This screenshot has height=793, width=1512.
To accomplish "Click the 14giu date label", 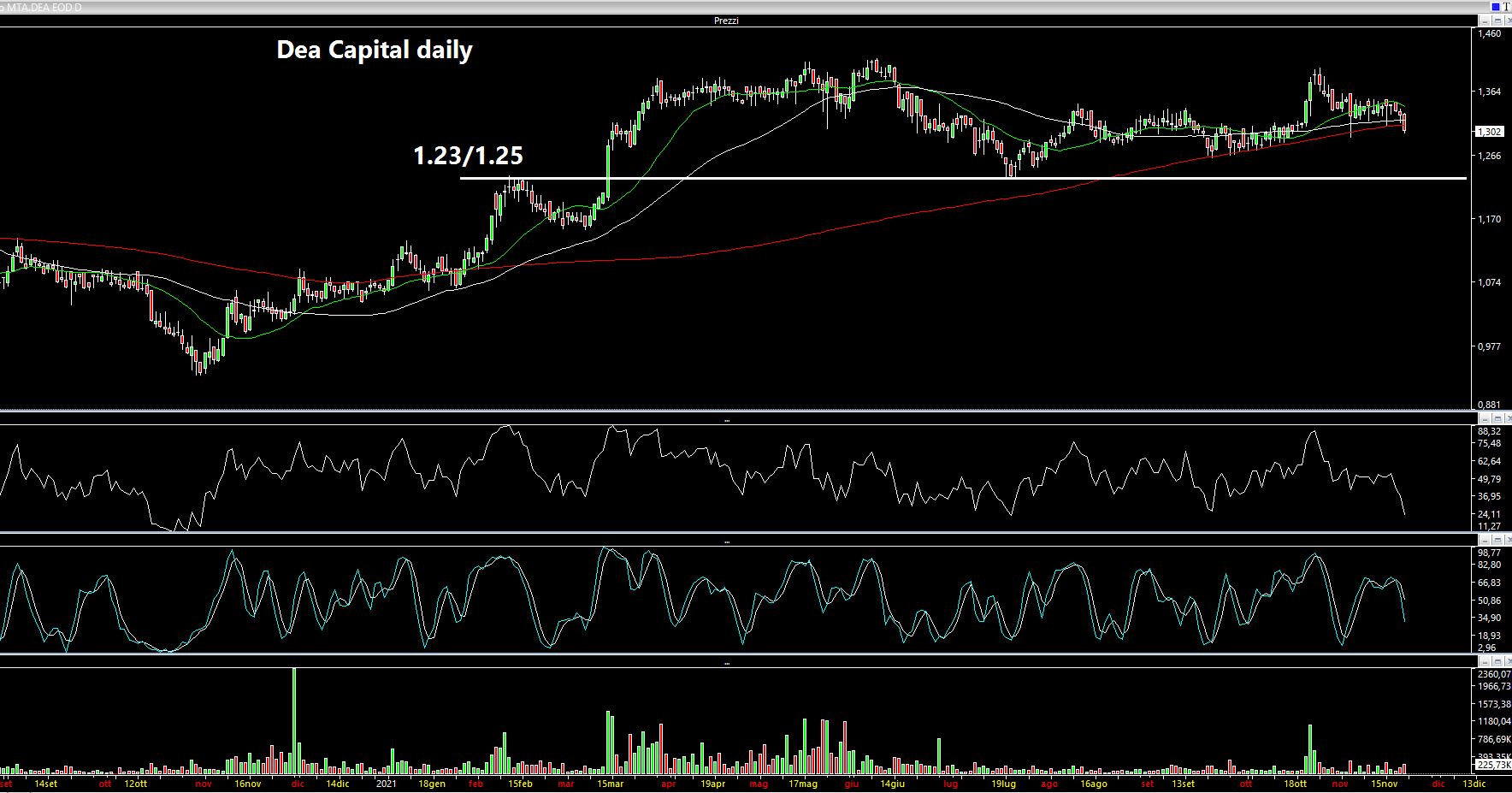I will click(x=892, y=784).
